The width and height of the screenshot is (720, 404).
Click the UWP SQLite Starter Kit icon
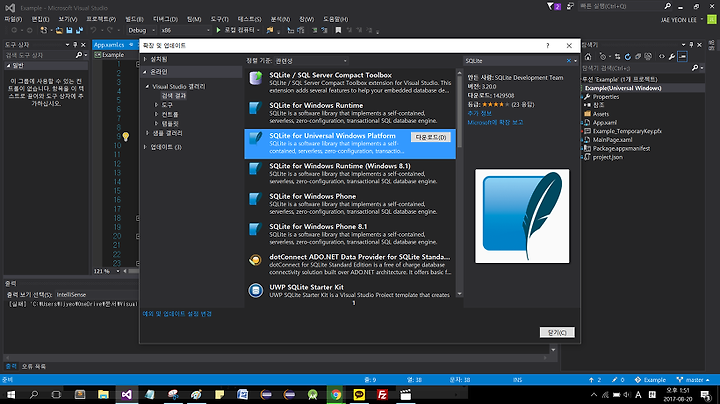256,290
